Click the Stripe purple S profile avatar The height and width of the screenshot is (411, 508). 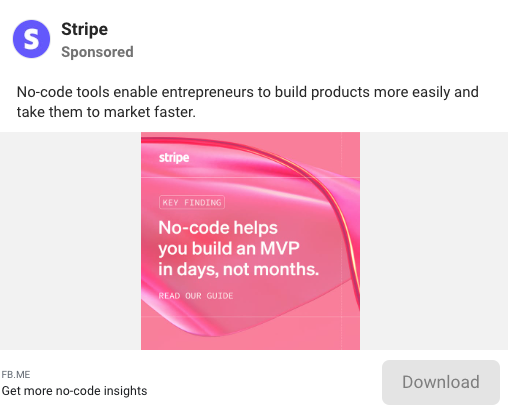pyautogui.click(x=31, y=39)
